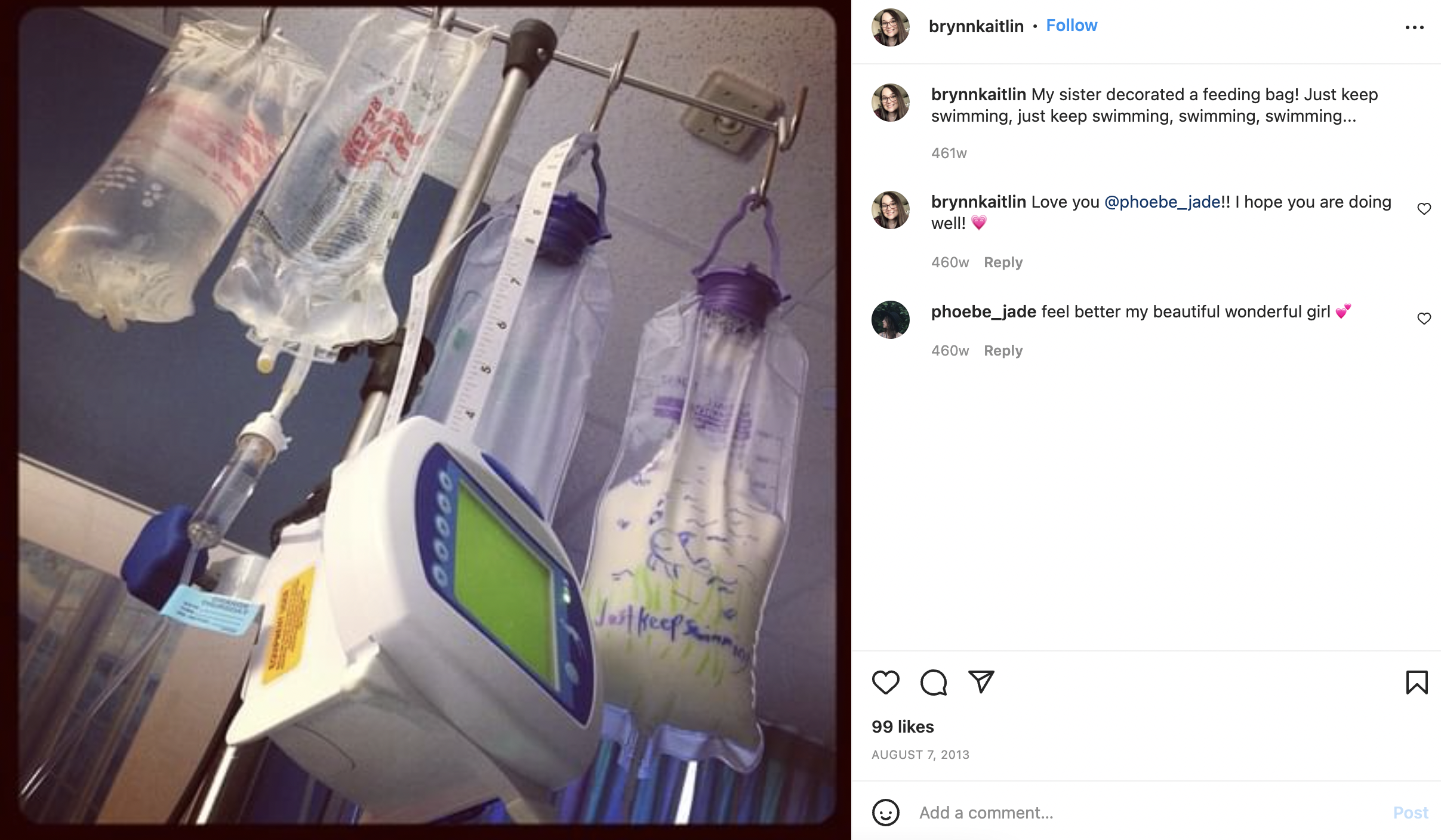The width and height of the screenshot is (1441, 840).
Task: Open brynnkaitlin profile from header username
Action: [976, 26]
